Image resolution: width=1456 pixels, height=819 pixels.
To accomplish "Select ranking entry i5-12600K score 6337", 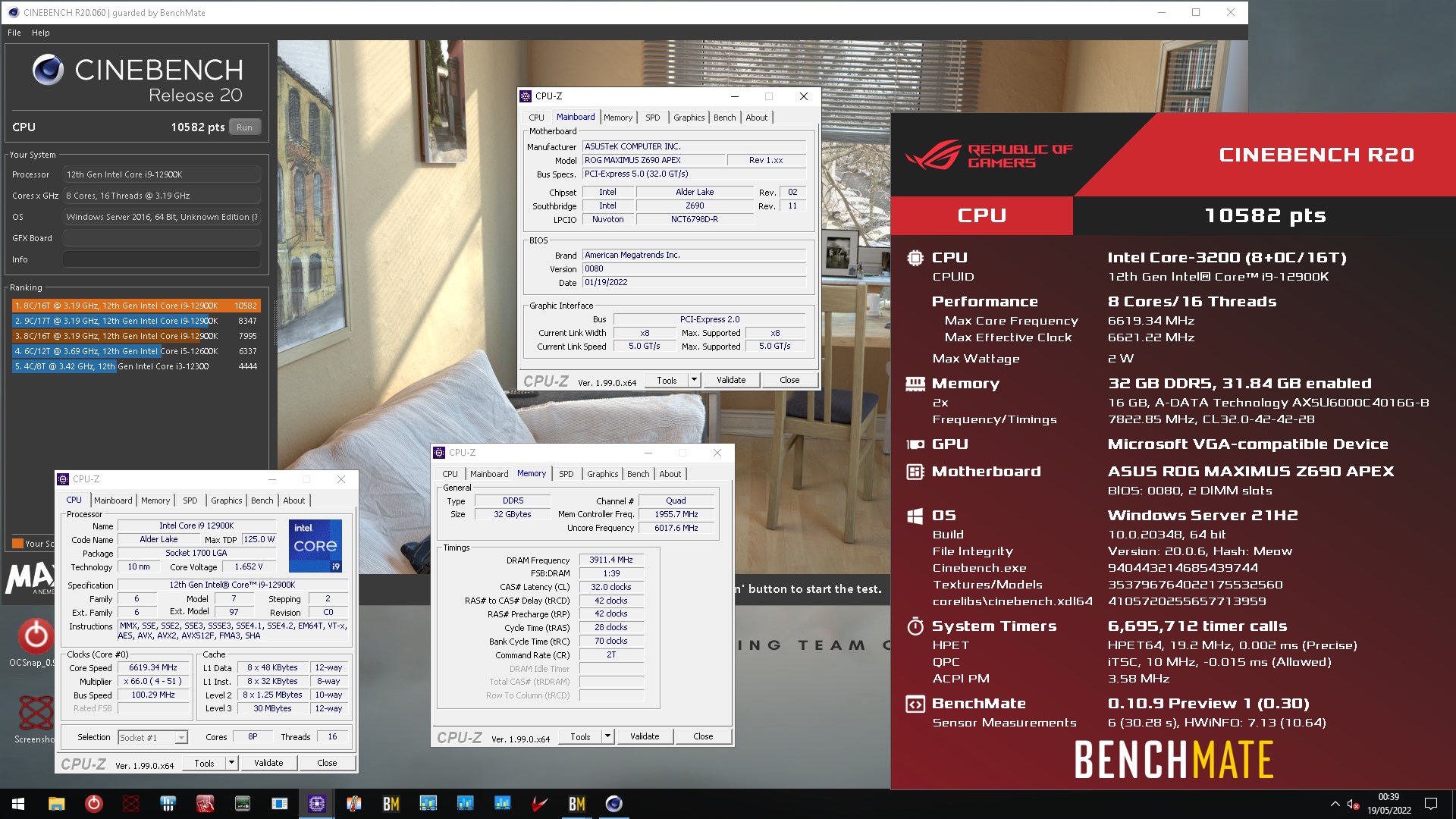I will (136, 351).
